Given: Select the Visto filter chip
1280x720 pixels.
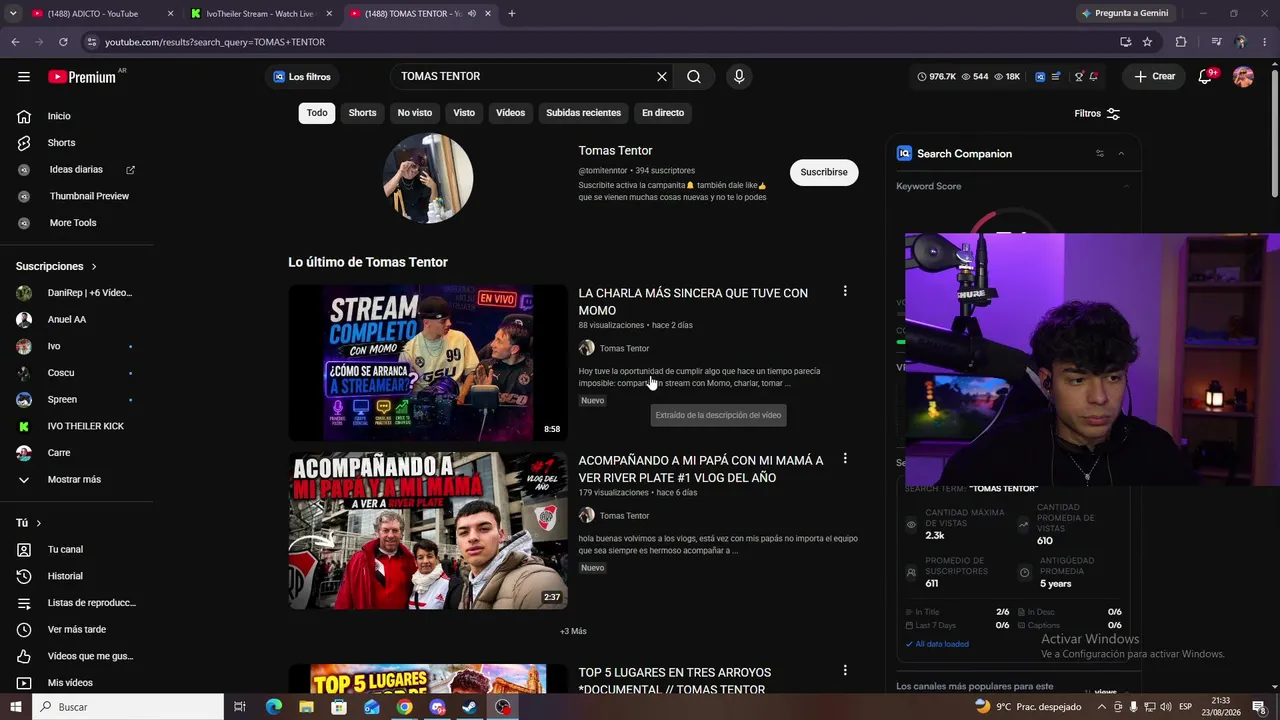Looking at the screenshot, I should 464,113.
